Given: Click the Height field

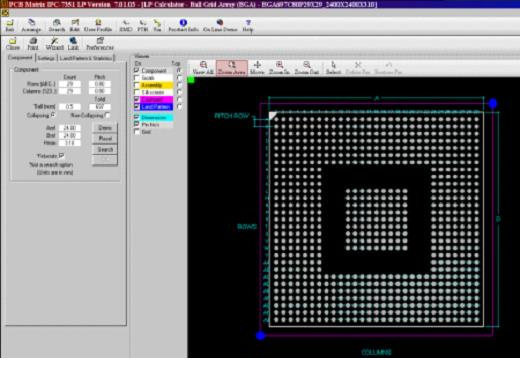Looking at the screenshot, I should [70, 143].
